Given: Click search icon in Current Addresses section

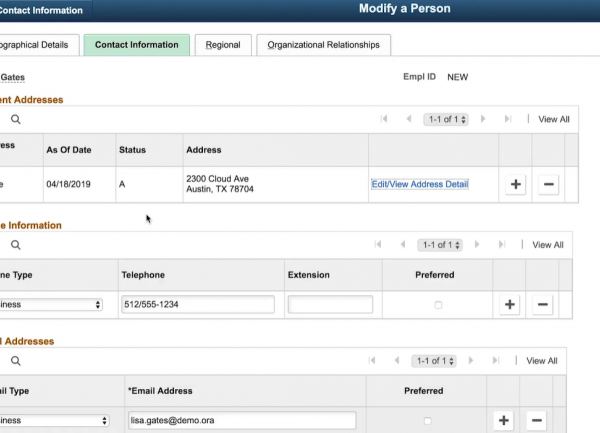Looking at the screenshot, I should click(16, 119).
